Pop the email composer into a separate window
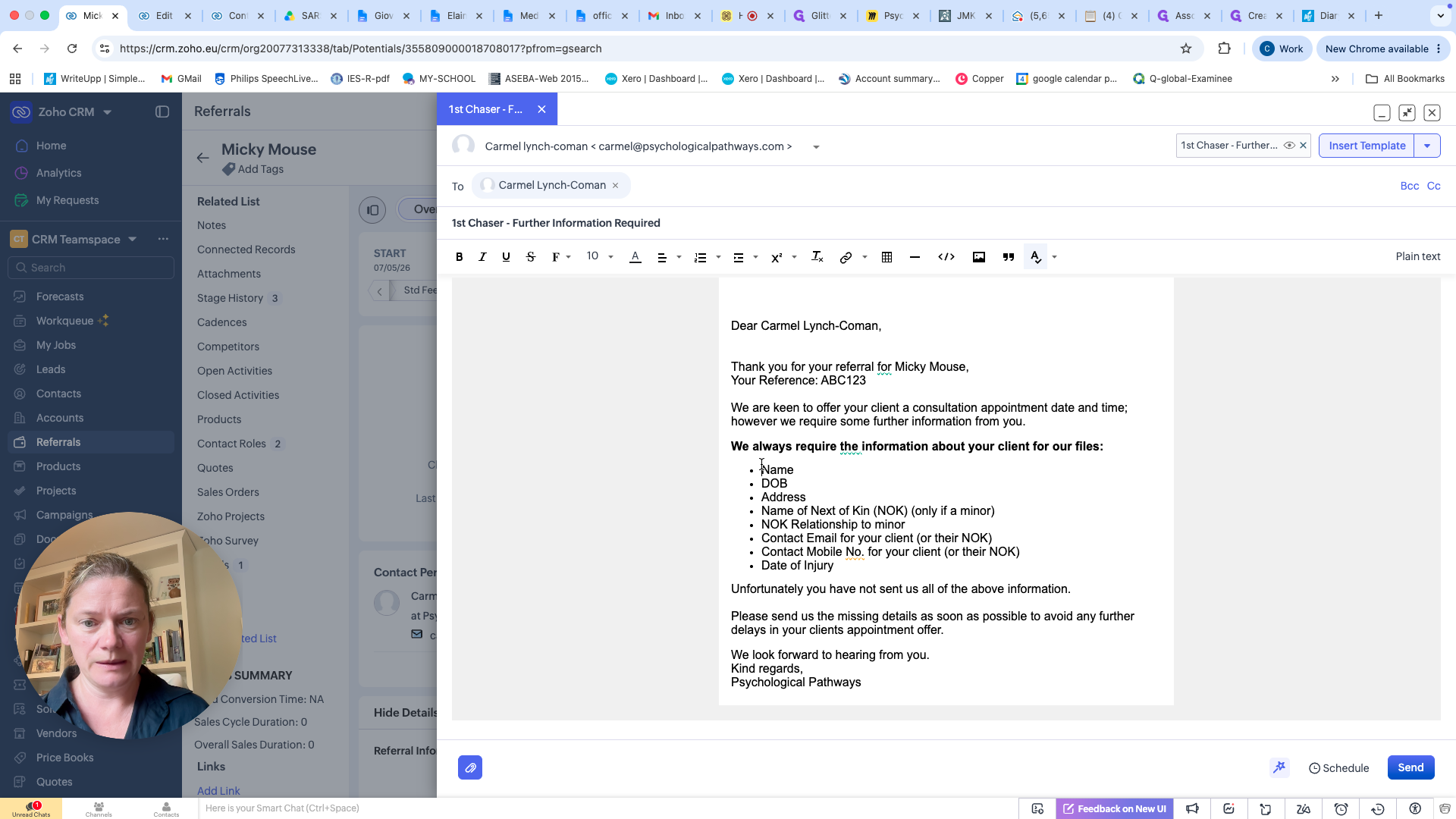 [x=1407, y=113]
